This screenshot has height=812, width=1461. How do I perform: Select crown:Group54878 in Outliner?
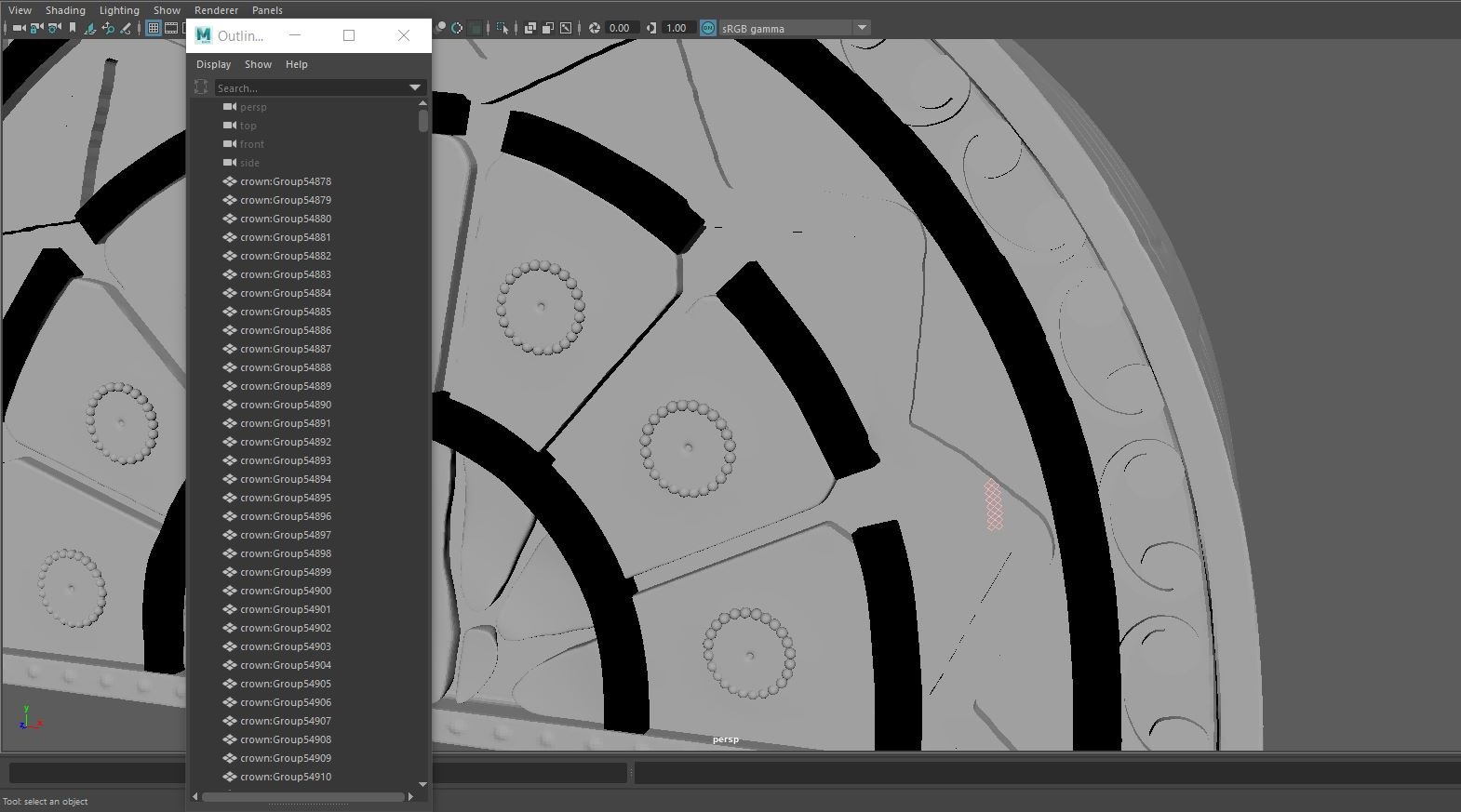(x=285, y=181)
